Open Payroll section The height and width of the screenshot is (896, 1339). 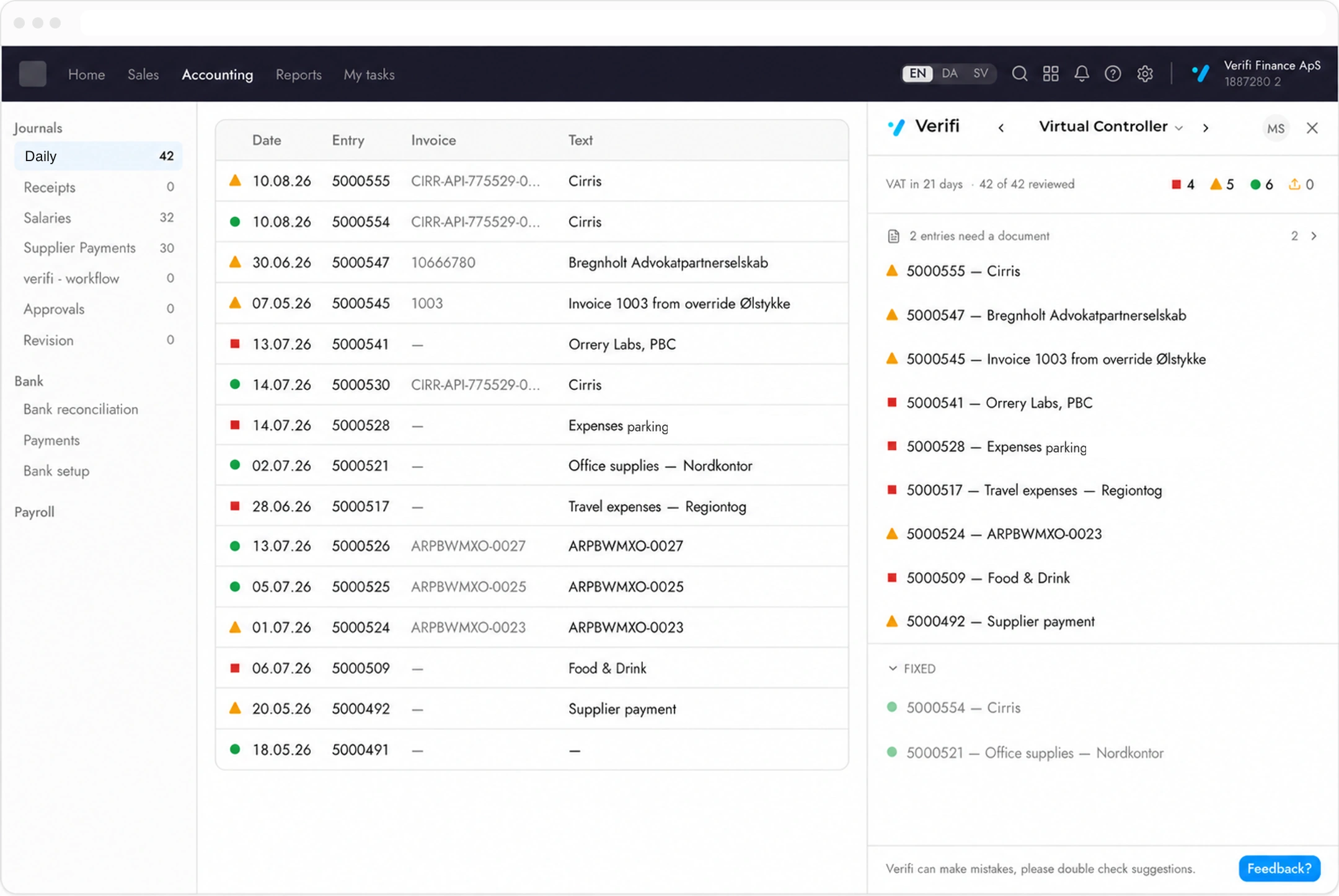click(35, 512)
